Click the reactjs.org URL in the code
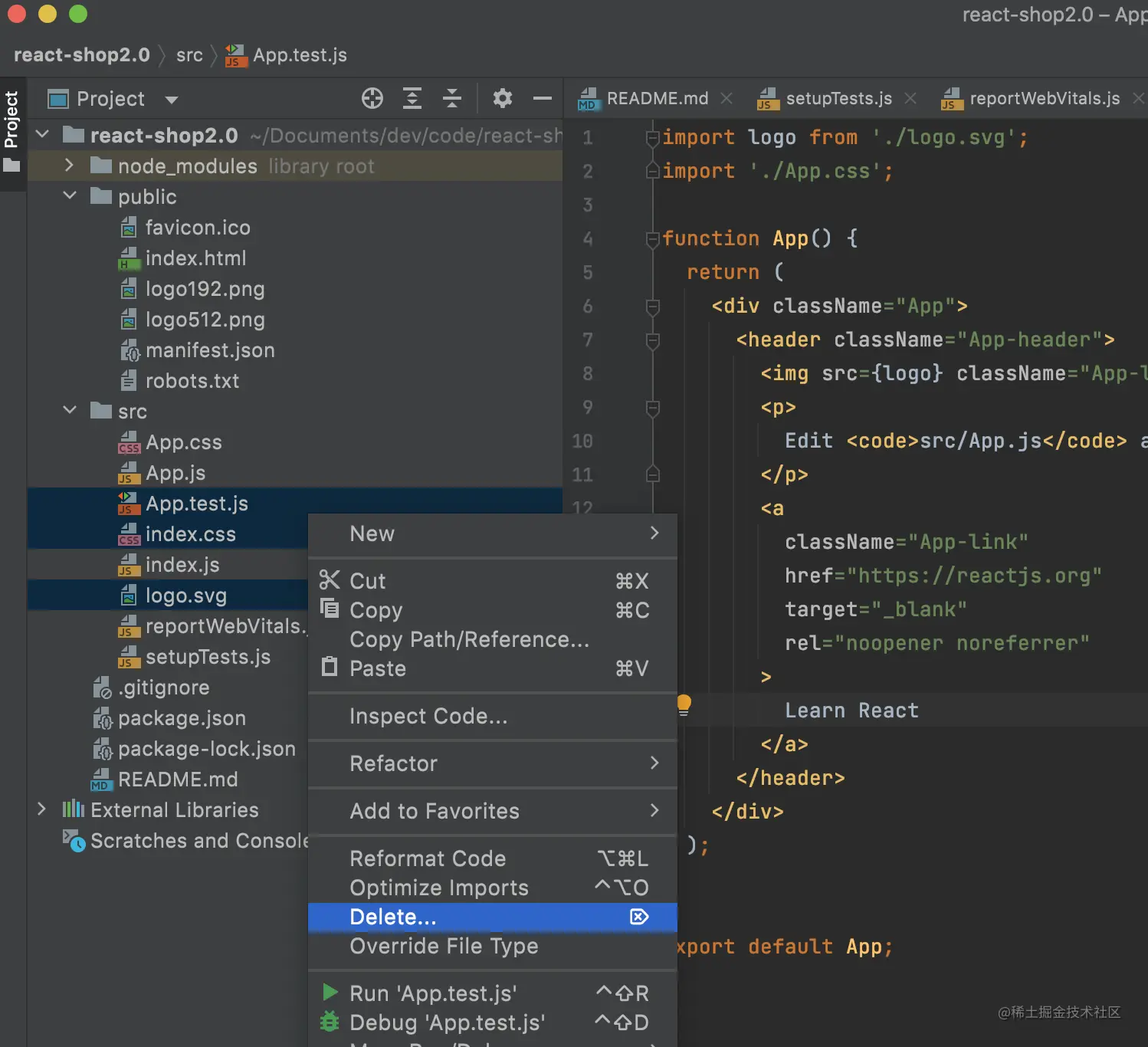This screenshot has width=1148, height=1047. coord(974,576)
